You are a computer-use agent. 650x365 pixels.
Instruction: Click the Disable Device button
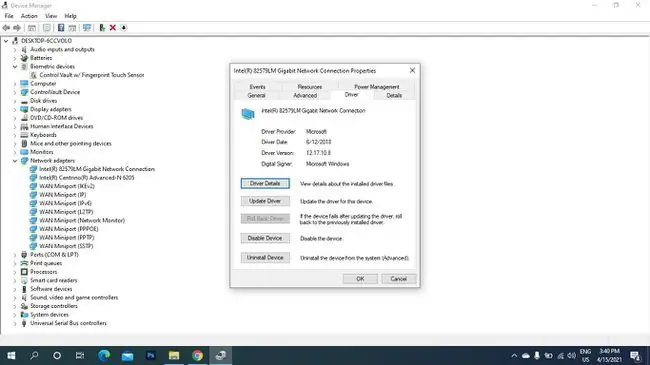click(x=265, y=238)
